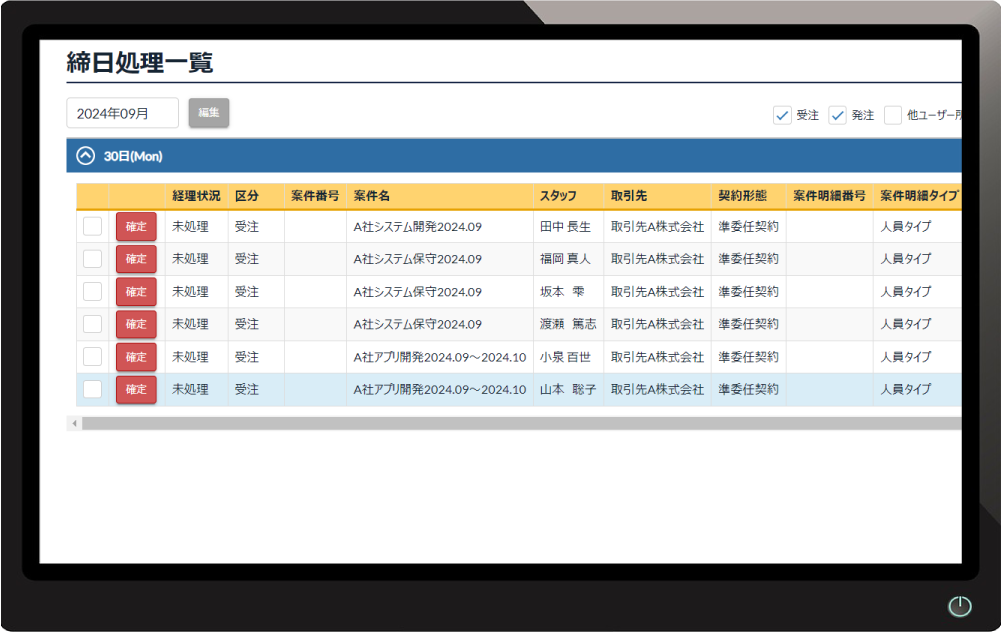Tick the row checkbox for 山本 聡子
Viewport: 1001px width, 632px height.
click(92, 390)
